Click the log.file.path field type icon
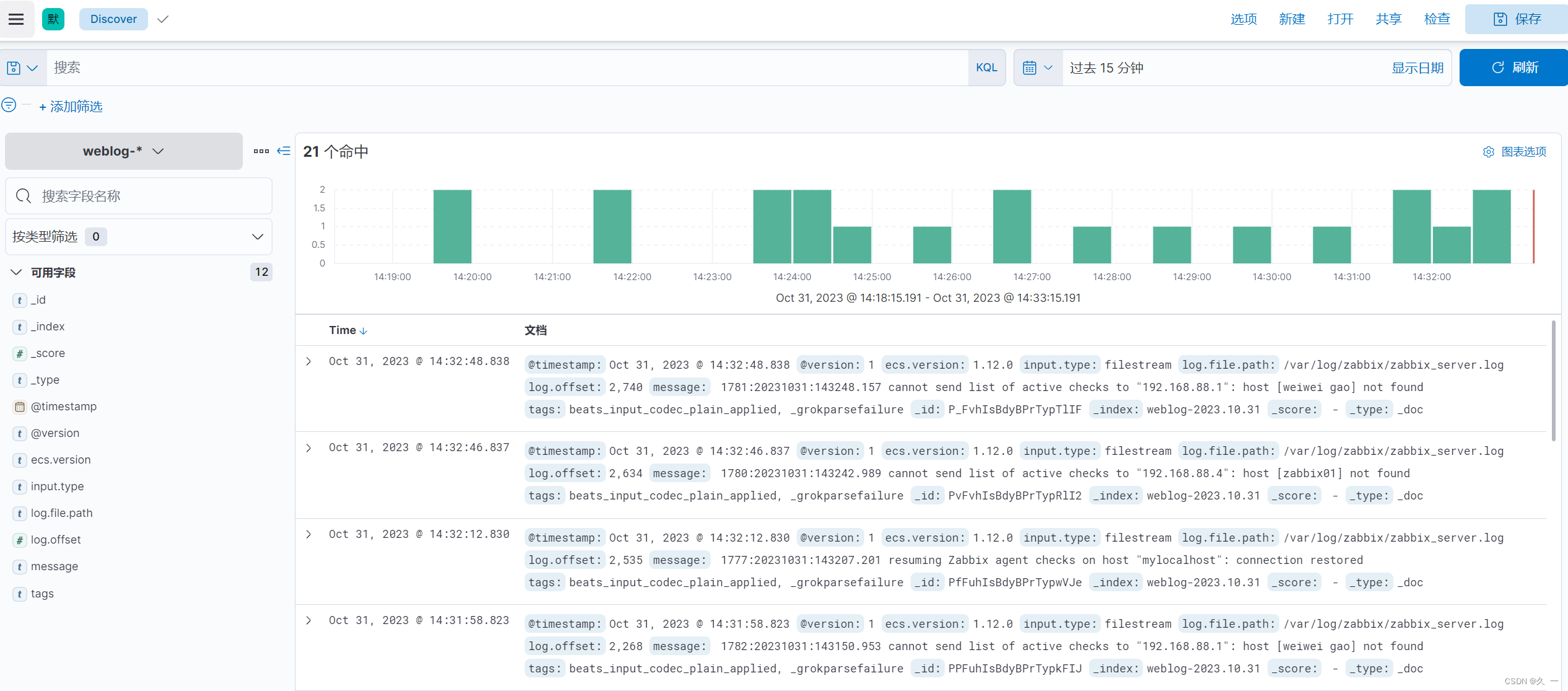This screenshot has width=1568, height=691. coord(20,513)
